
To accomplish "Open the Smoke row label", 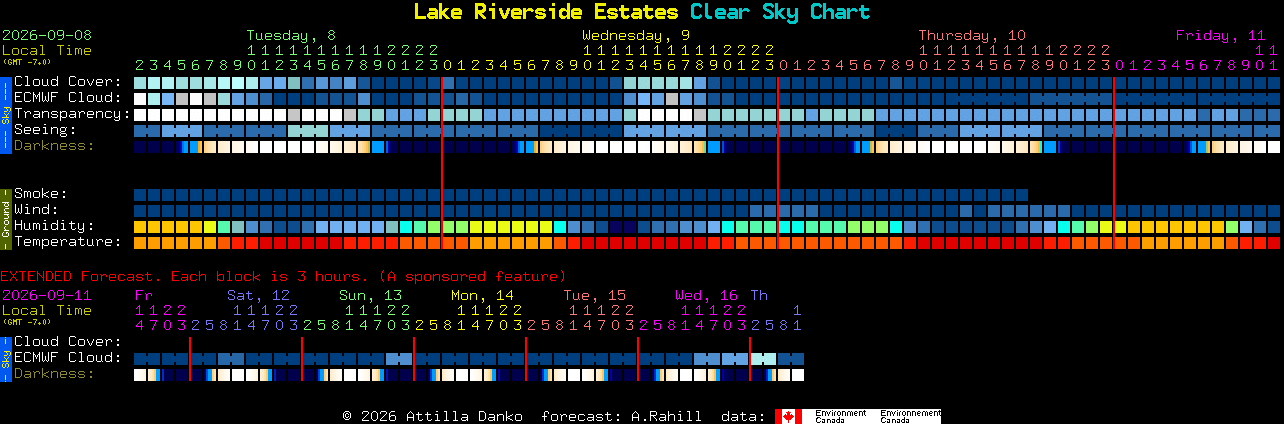I will tap(41, 194).
